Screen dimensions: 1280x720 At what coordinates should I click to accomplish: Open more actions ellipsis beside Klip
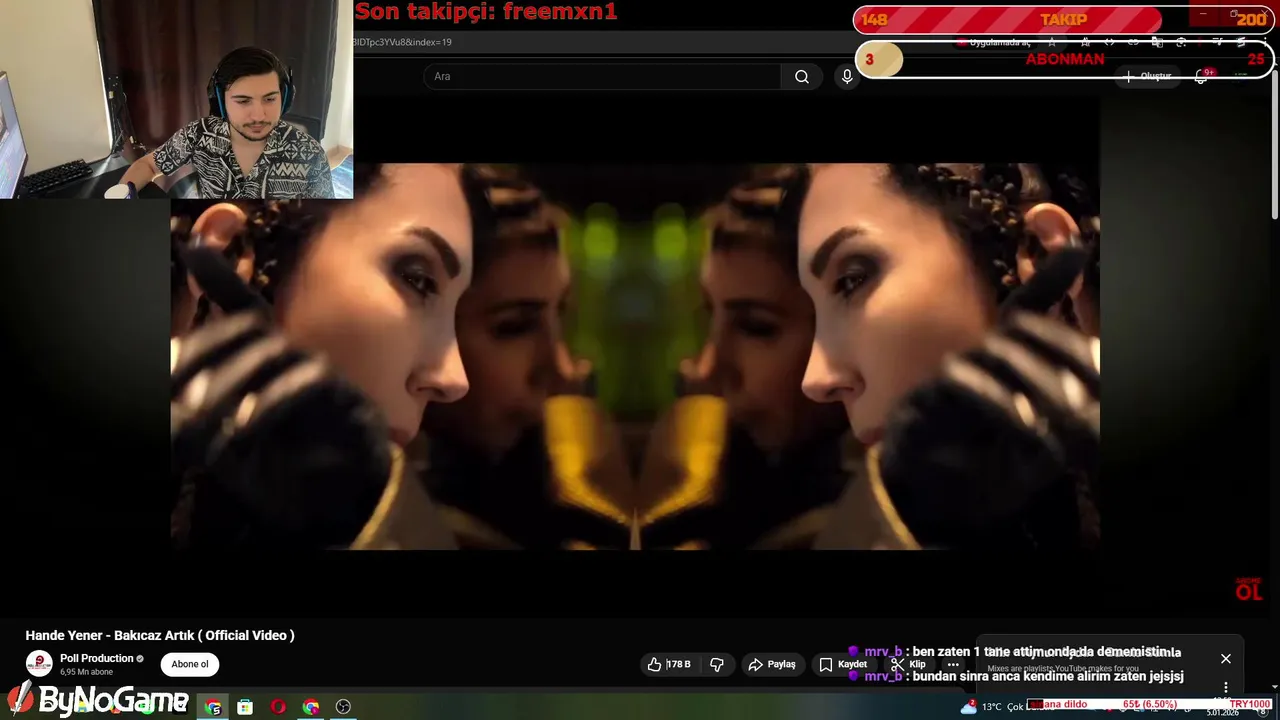pos(953,664)
